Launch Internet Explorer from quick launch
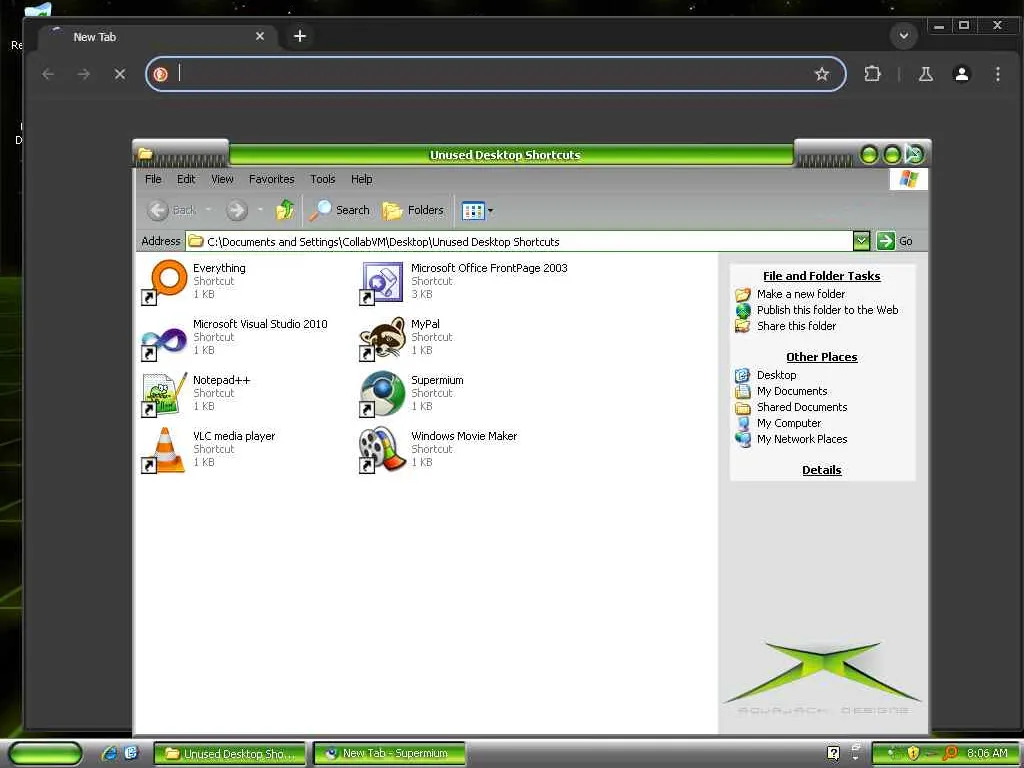This screenshot has height=768, width=1024. 110,754
